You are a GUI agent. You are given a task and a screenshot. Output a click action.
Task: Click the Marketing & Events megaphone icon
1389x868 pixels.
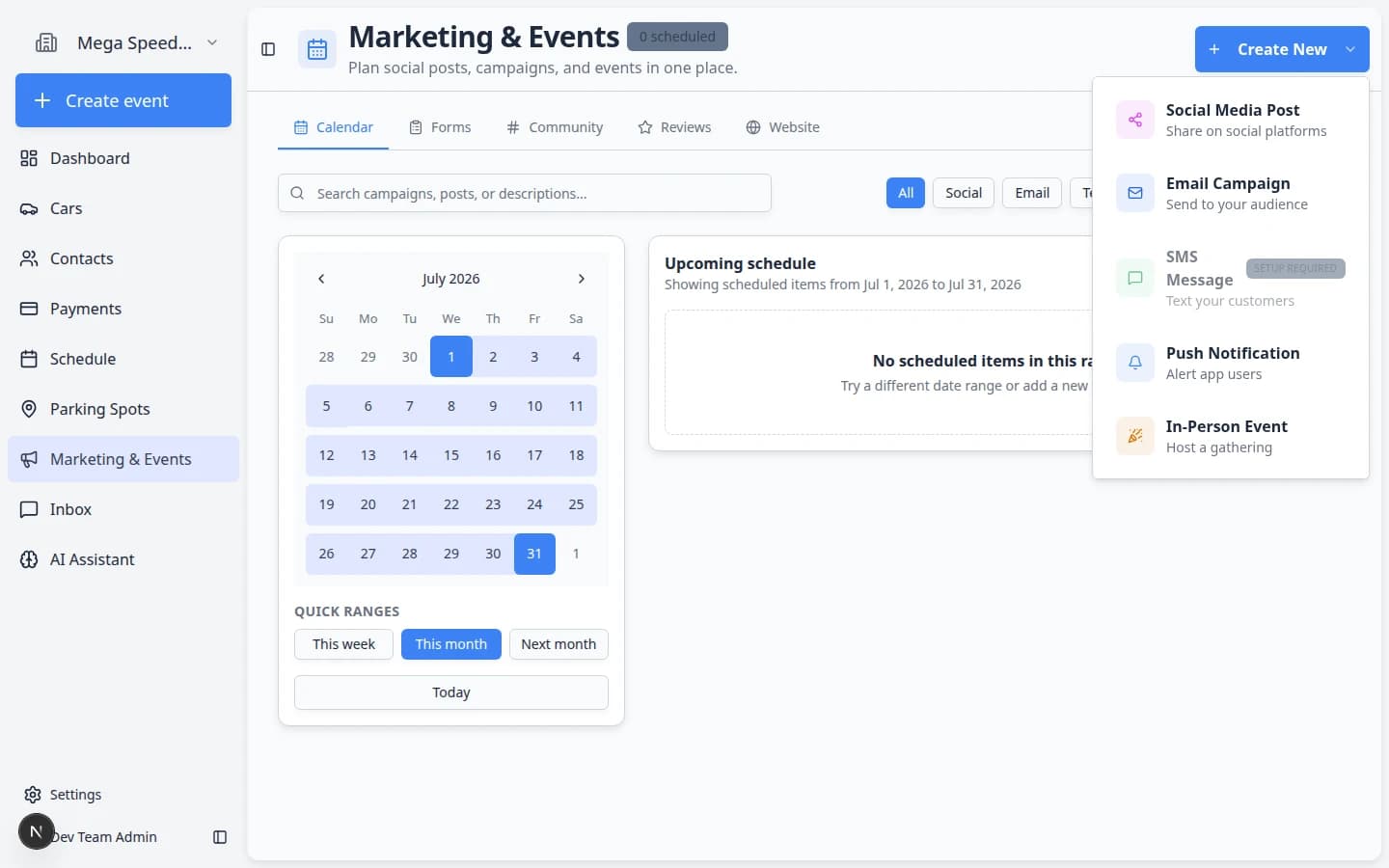point(29,459)
